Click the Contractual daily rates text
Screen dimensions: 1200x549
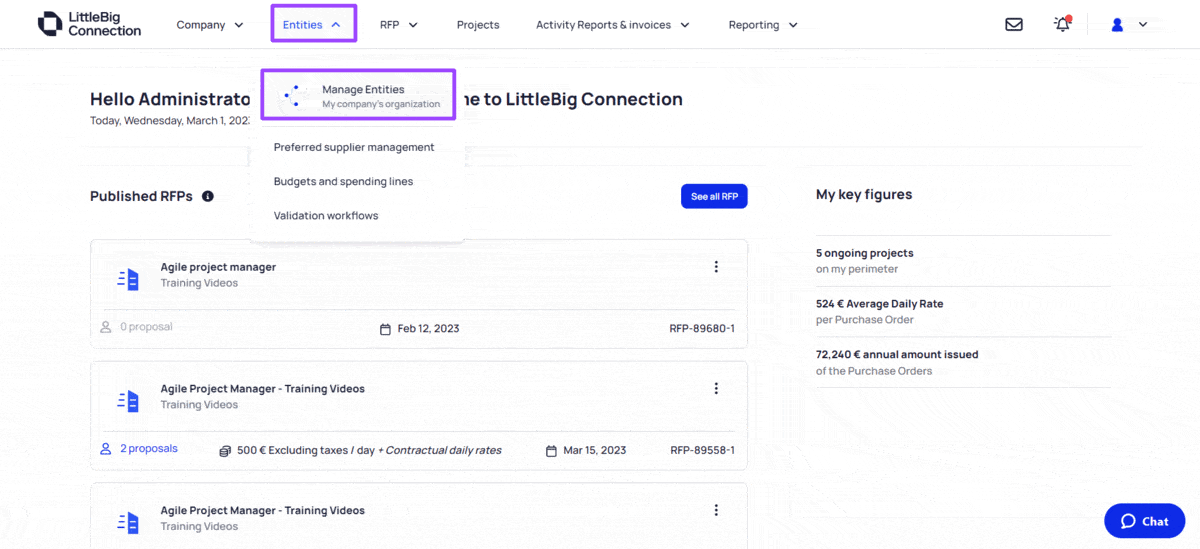coord(443,451)
